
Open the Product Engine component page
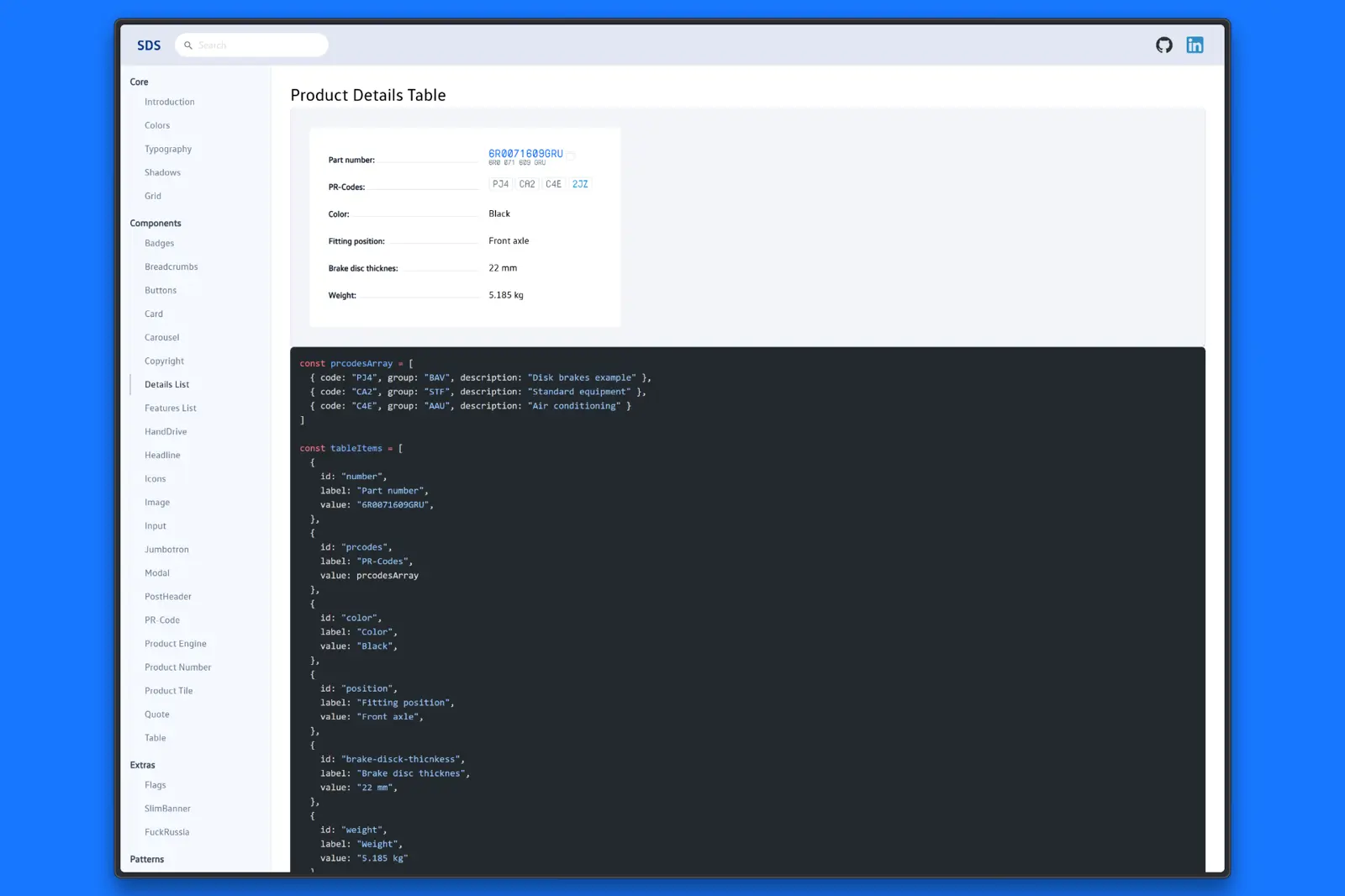[x=175, y=643]
